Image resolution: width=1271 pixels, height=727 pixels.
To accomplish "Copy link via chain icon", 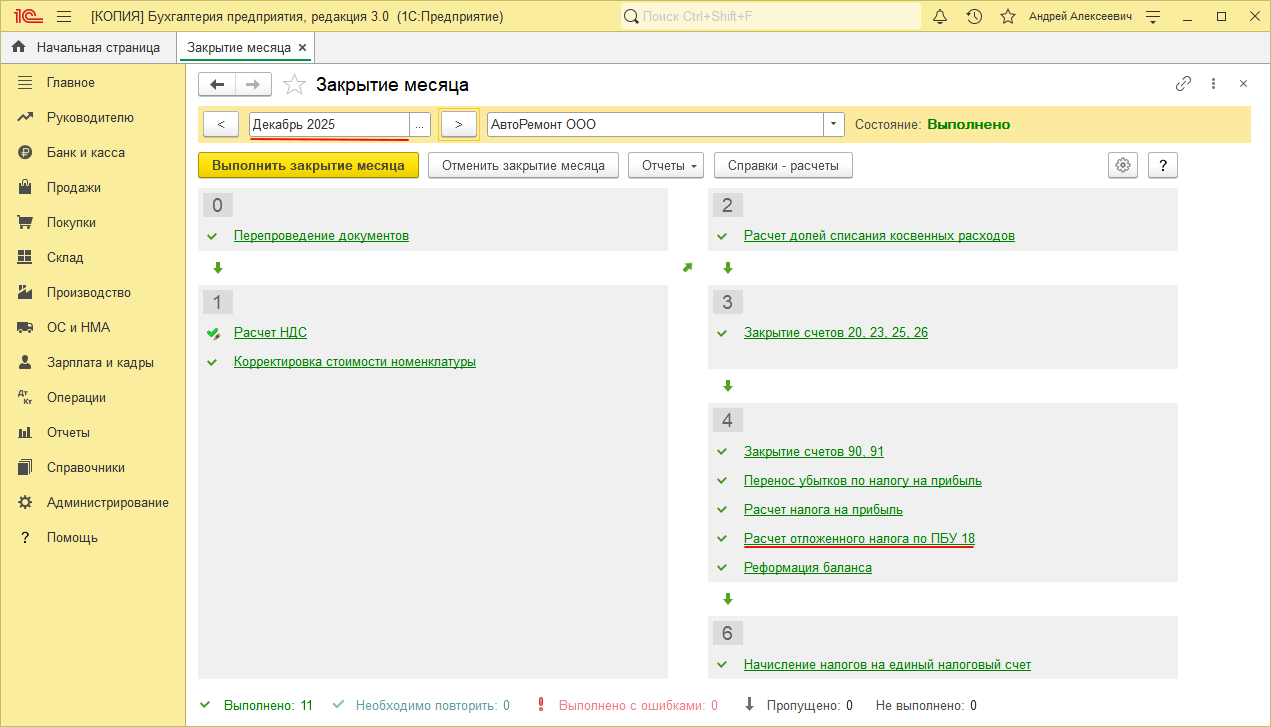I will pos(1183,84).
